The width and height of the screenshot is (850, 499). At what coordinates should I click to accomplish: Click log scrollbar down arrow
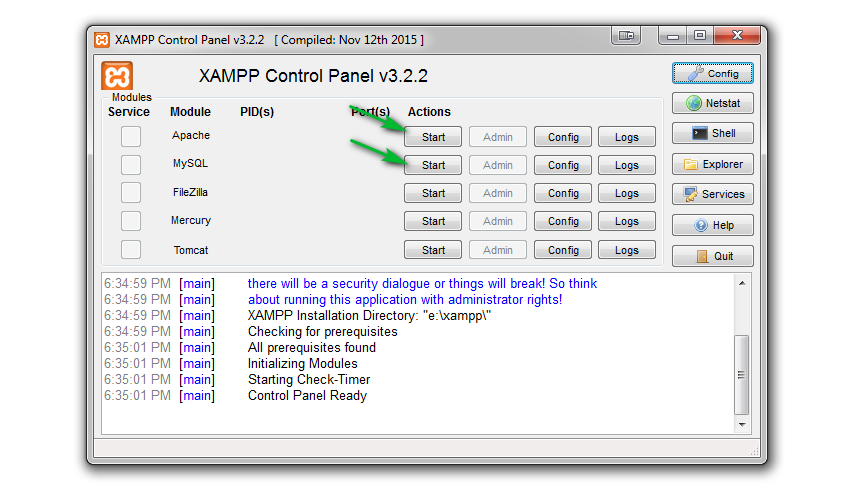[742, 425]
